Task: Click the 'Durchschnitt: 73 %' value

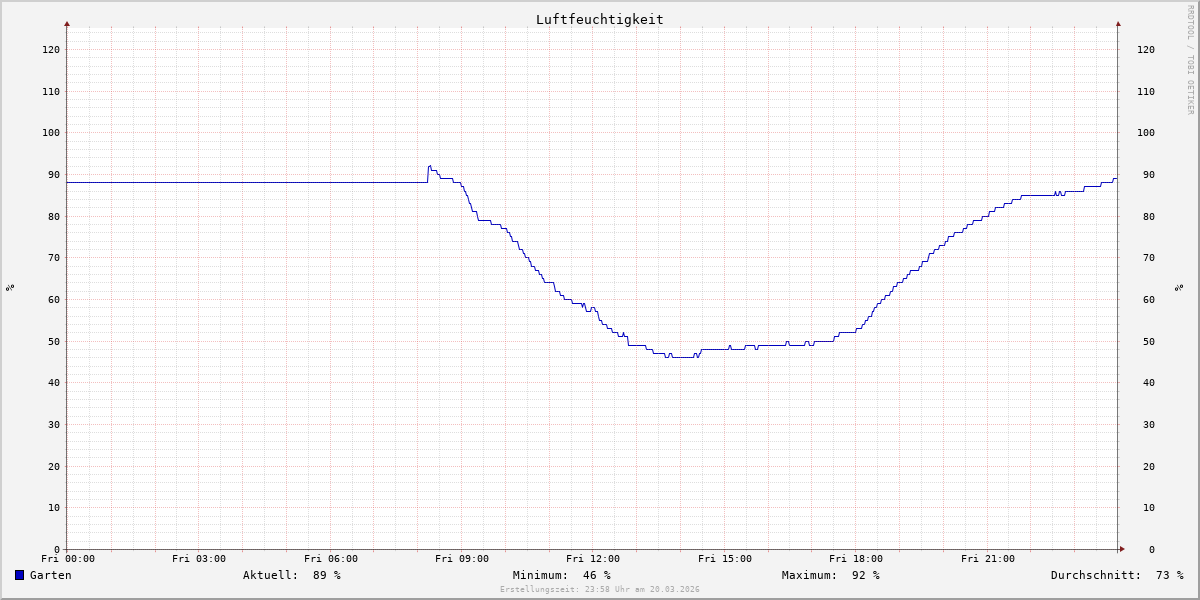Action: [1117, 575]
